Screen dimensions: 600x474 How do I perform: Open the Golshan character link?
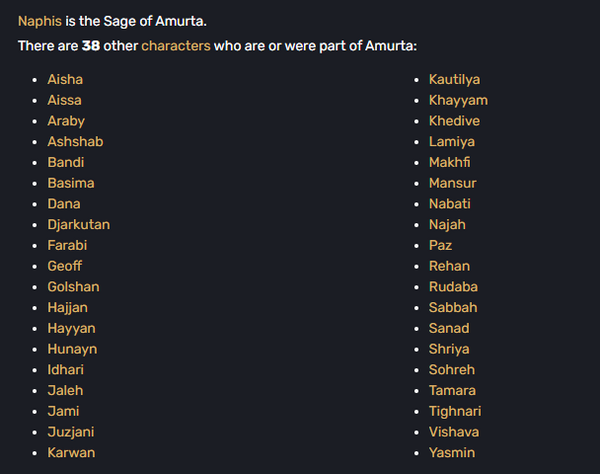(x=73, y=287)
